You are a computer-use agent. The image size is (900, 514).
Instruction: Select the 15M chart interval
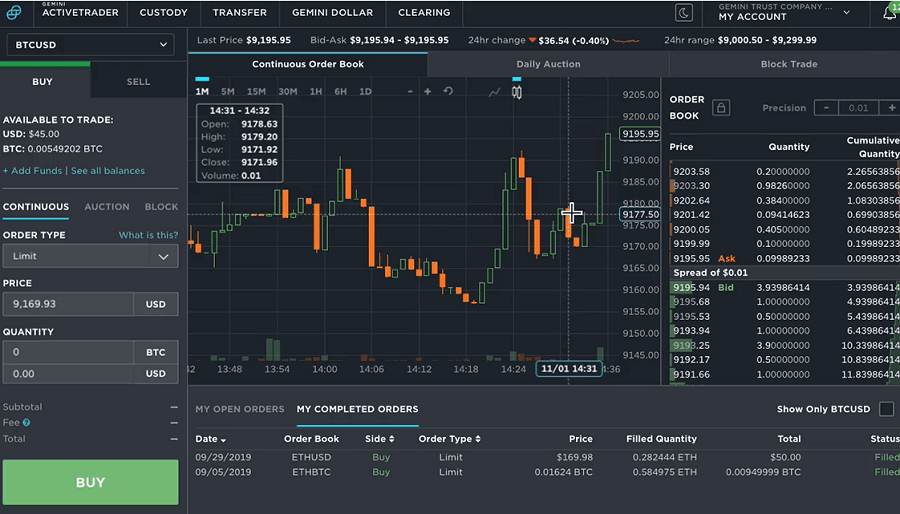(x=256, y=91)
